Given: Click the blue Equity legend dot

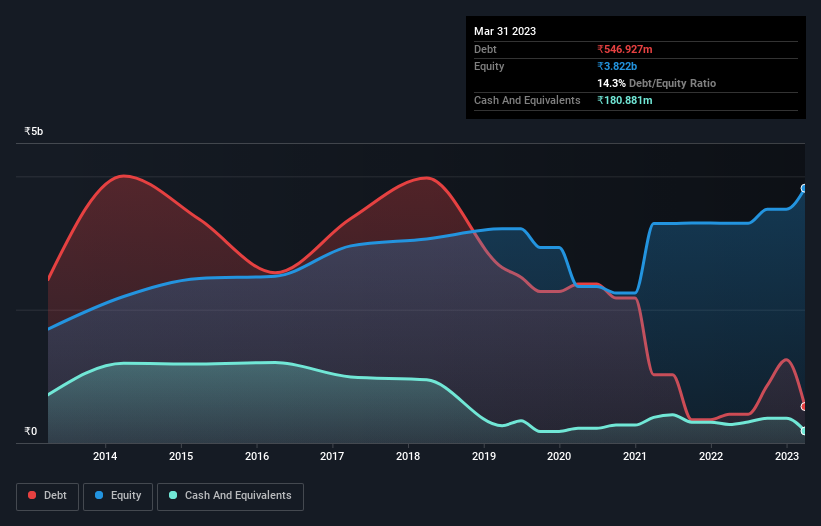Looking at the screenshot, I should [99, 495].
